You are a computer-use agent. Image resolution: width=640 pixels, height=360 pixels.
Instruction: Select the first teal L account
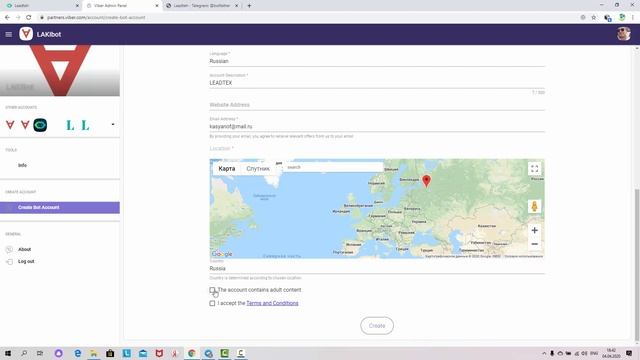pos(70,125)
